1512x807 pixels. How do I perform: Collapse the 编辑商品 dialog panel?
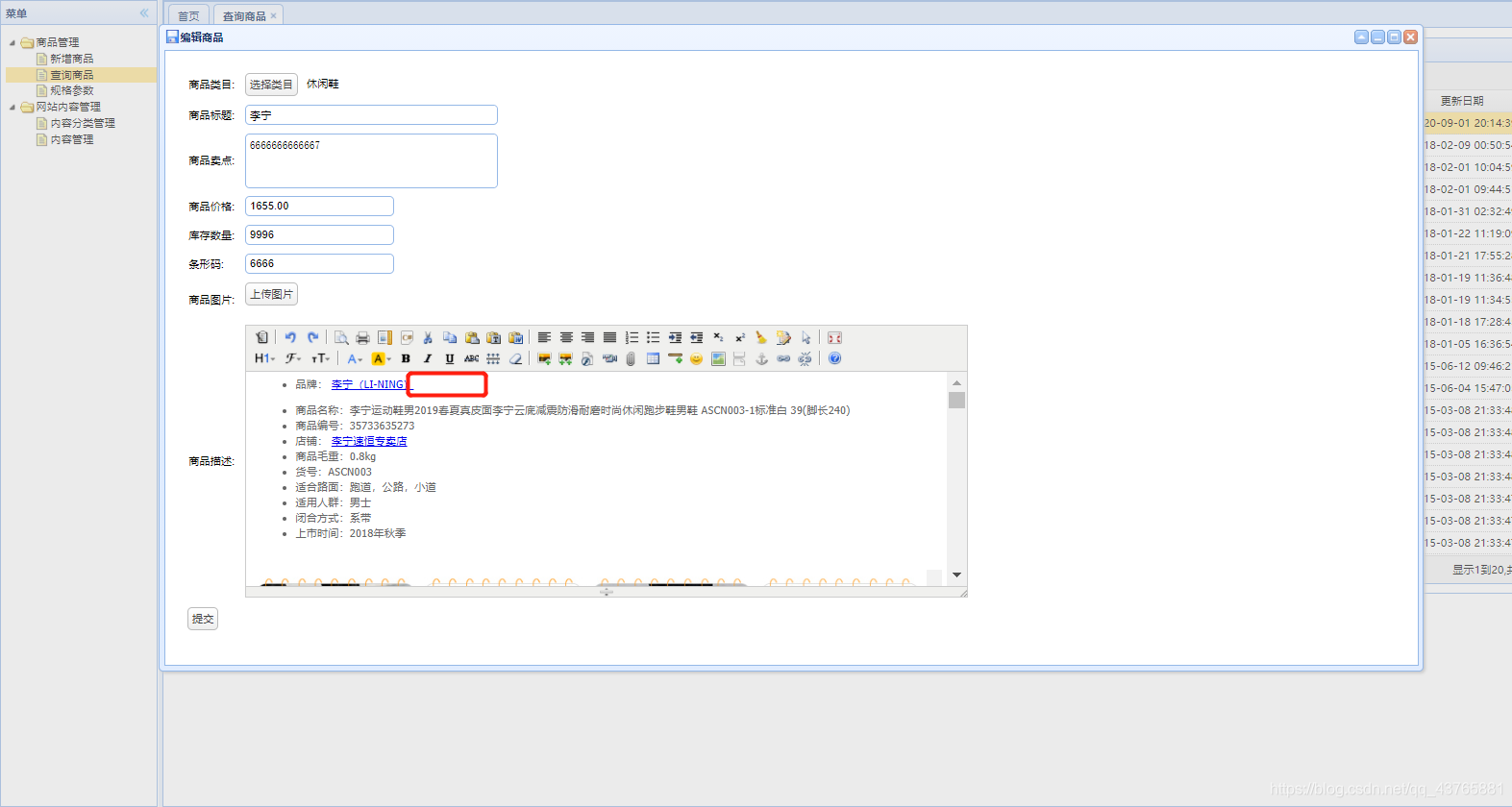click(x=1361, y=37)
